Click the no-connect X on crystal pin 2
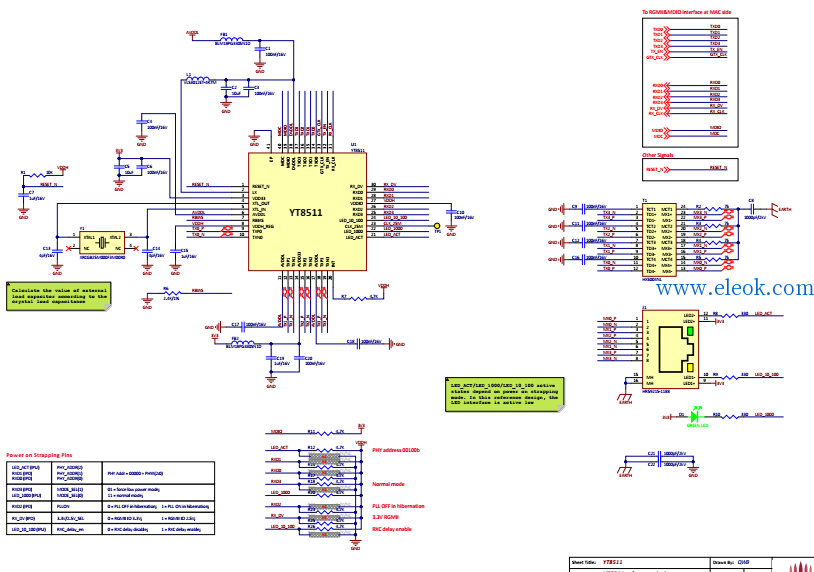 pos(69,249)
